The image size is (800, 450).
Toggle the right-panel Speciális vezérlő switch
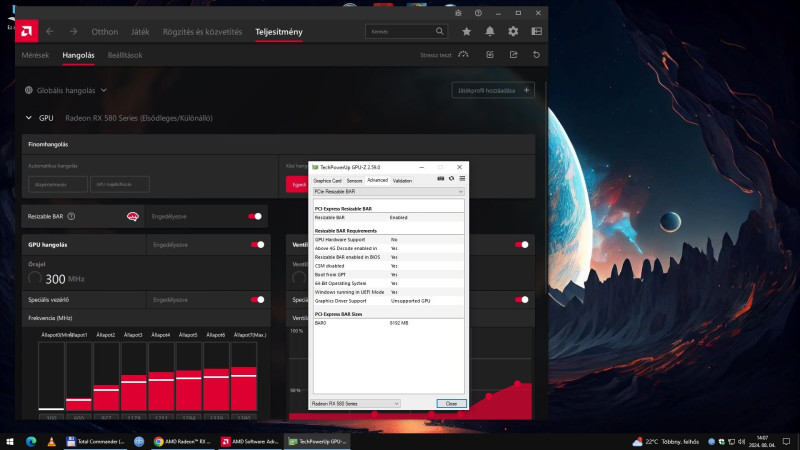(521, 299)
